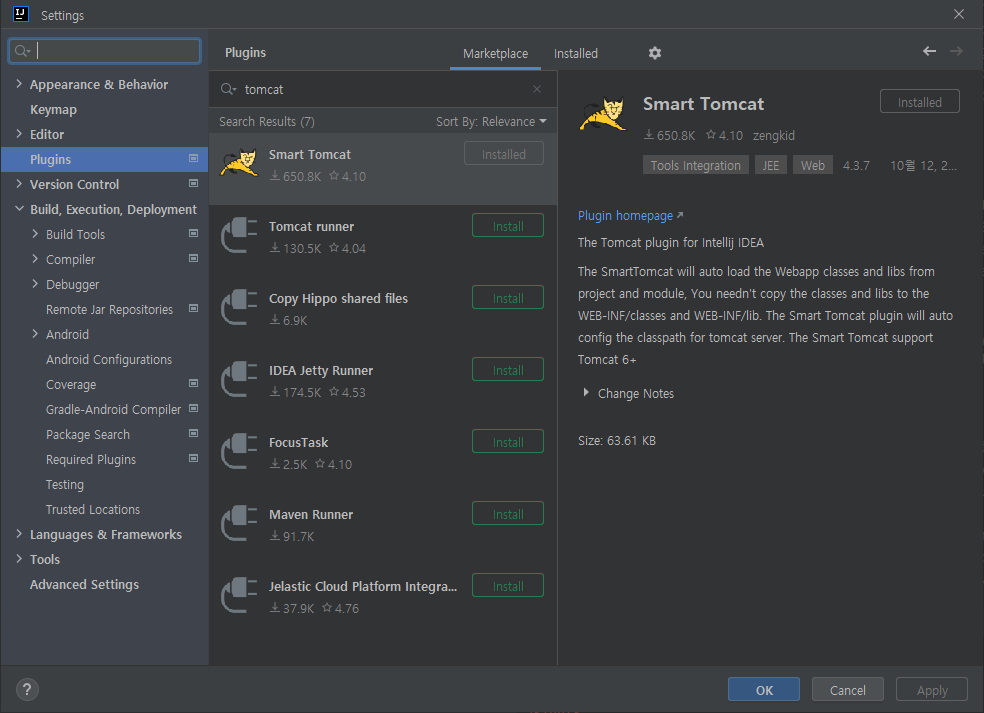Open Testing settings page

(65, 485)
